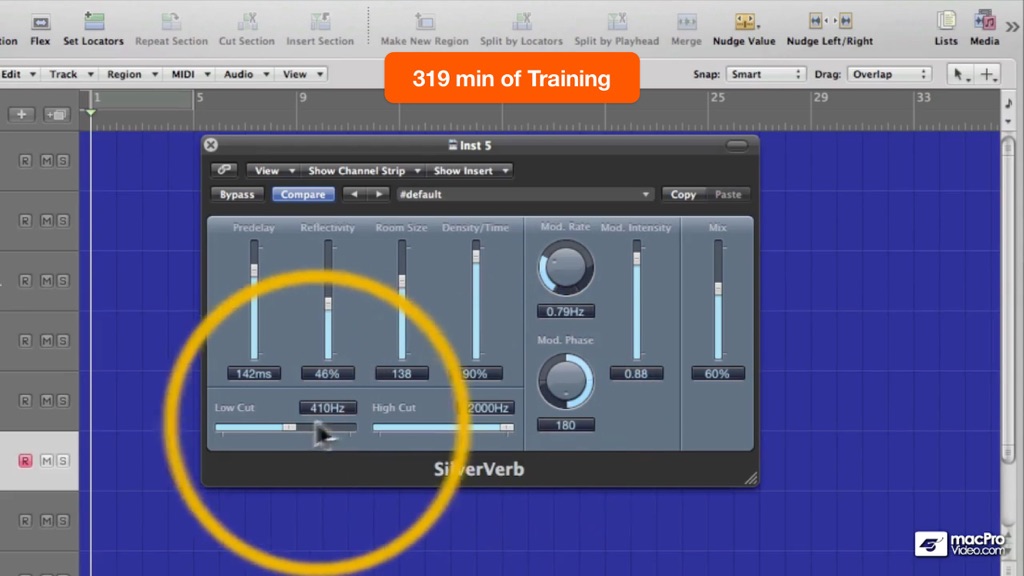Click the Paste settings button
The image size is (1024, 576).
pyautogui.click(x=728, y=194)
